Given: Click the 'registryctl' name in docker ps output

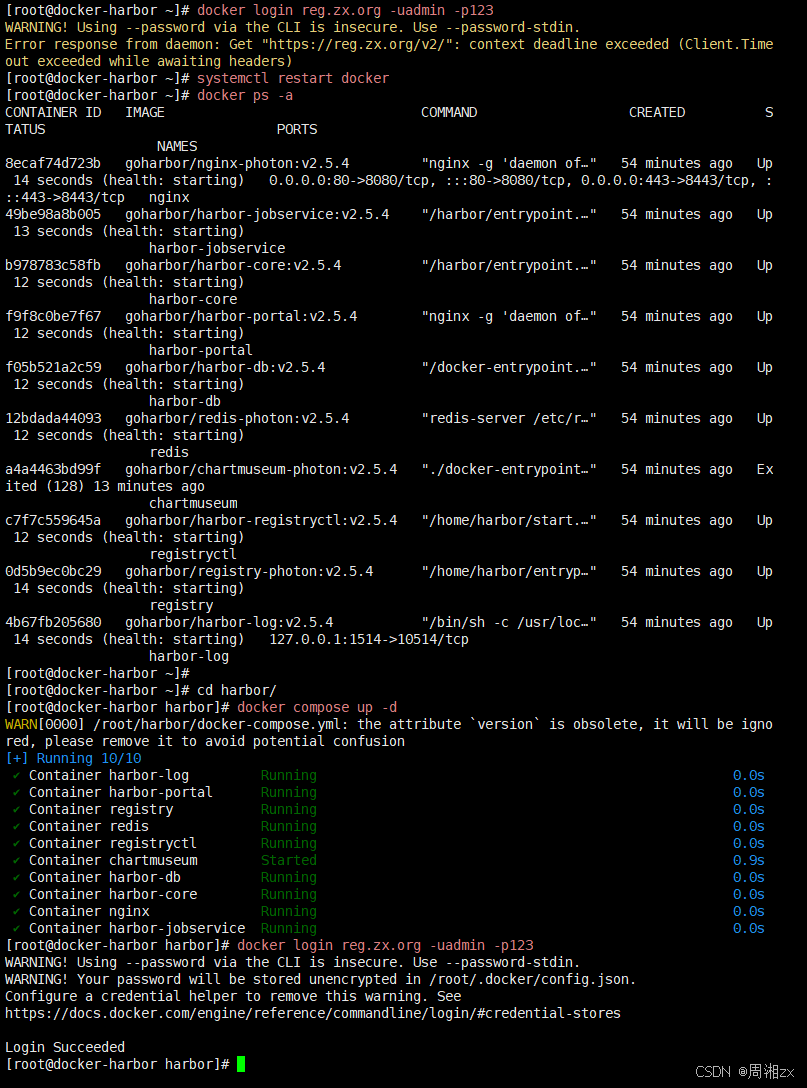Looking at the screenshot, I should 193,554.
